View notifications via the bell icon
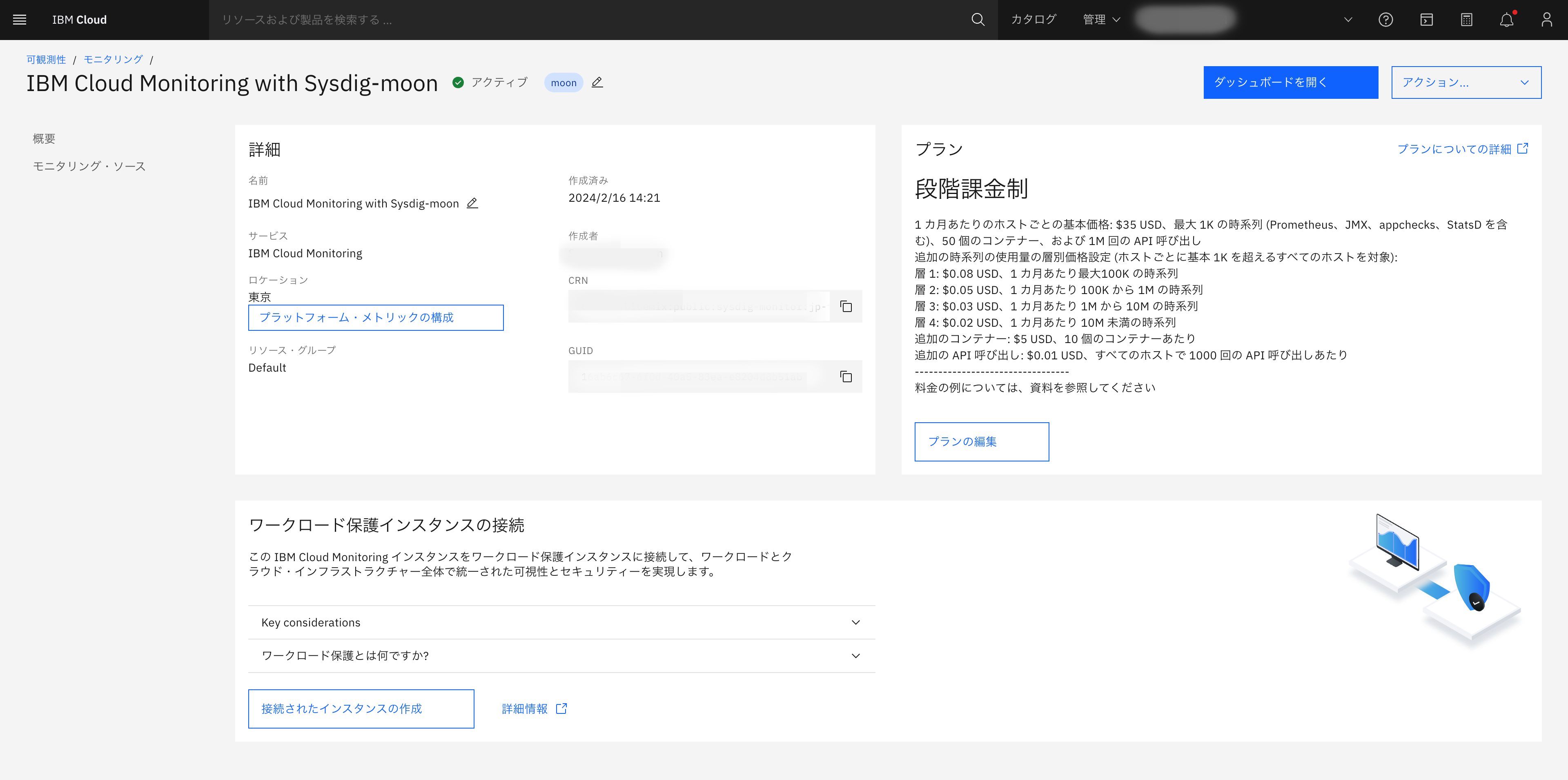 pos(1506,20)
